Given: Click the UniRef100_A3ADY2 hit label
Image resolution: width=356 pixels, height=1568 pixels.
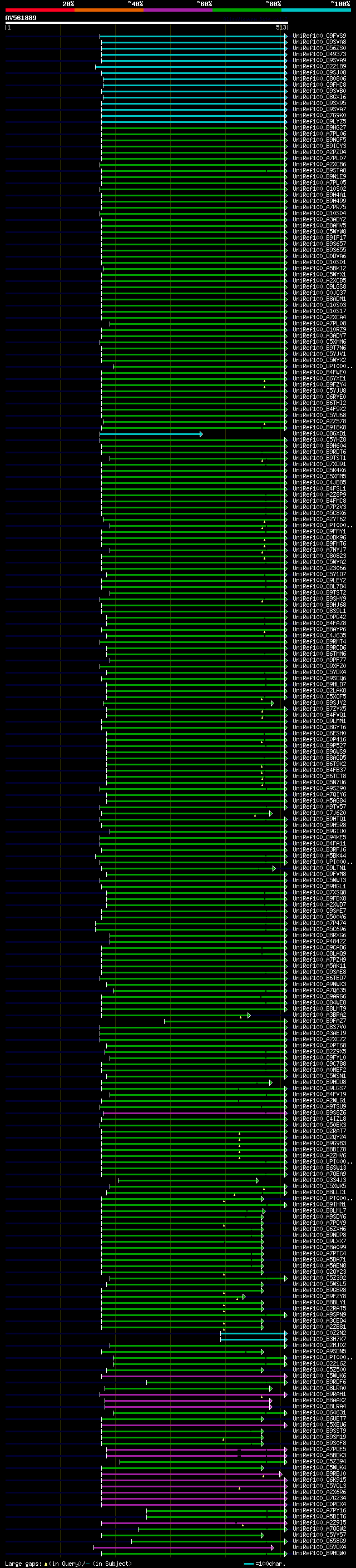Looking at the screenshot, I should 319,220.
